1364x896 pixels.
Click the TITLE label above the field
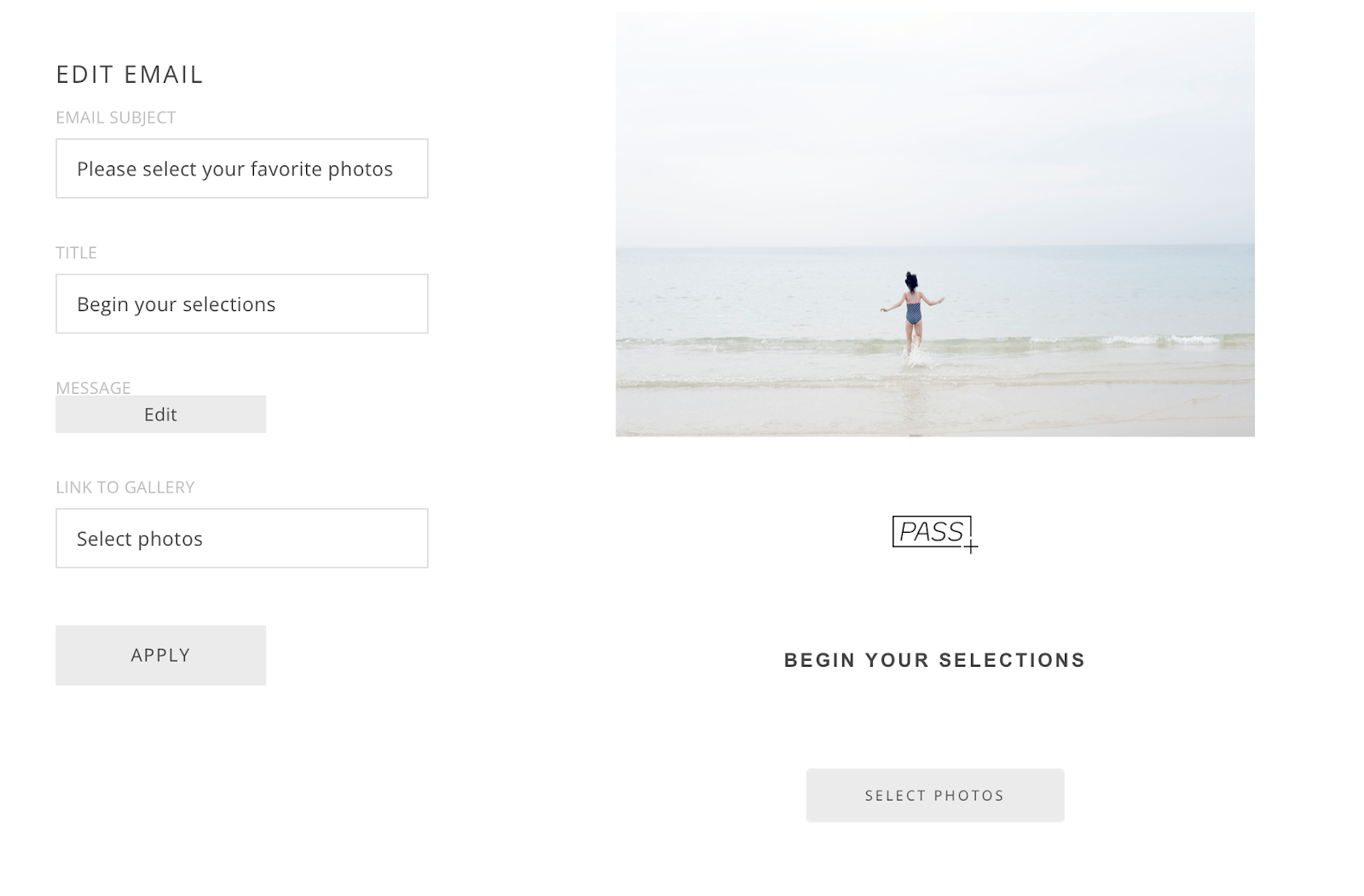pyautogui.click(x=77, y=252)
